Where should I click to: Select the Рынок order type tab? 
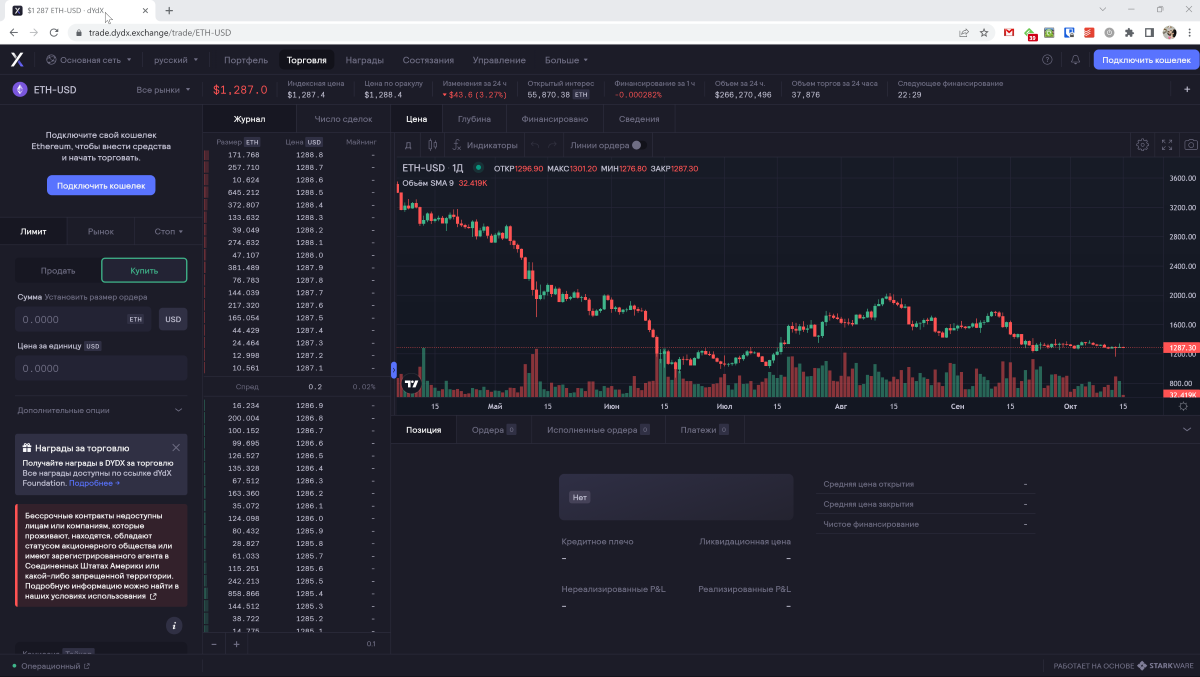pyautogui.click(x=101, y=231)
